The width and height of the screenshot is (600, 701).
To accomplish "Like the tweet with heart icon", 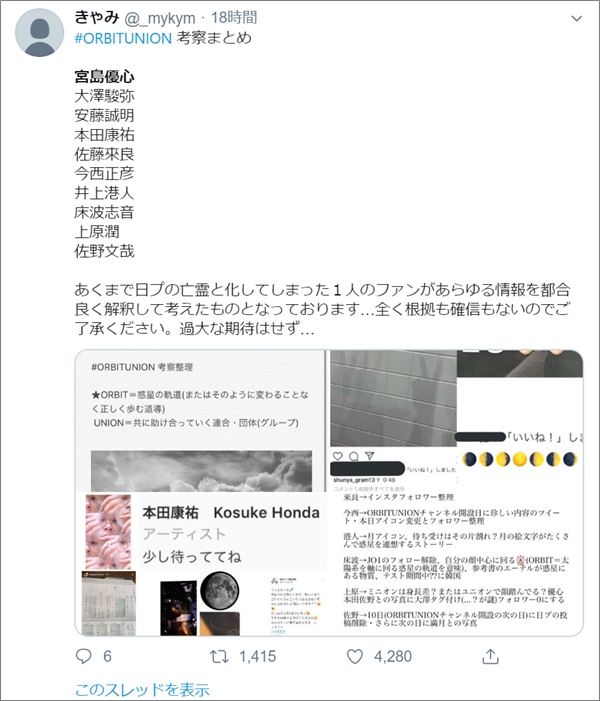I will pyautogui.click(x=355, y=656).
